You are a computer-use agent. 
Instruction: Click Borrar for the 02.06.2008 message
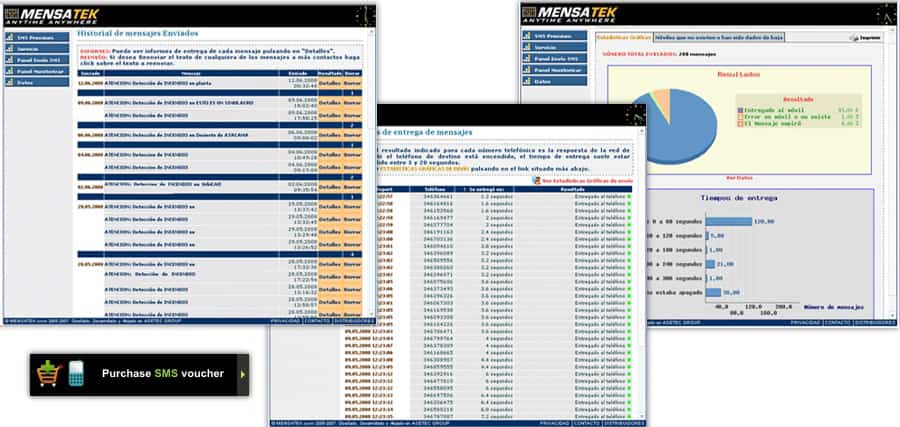tap(352, 187)
